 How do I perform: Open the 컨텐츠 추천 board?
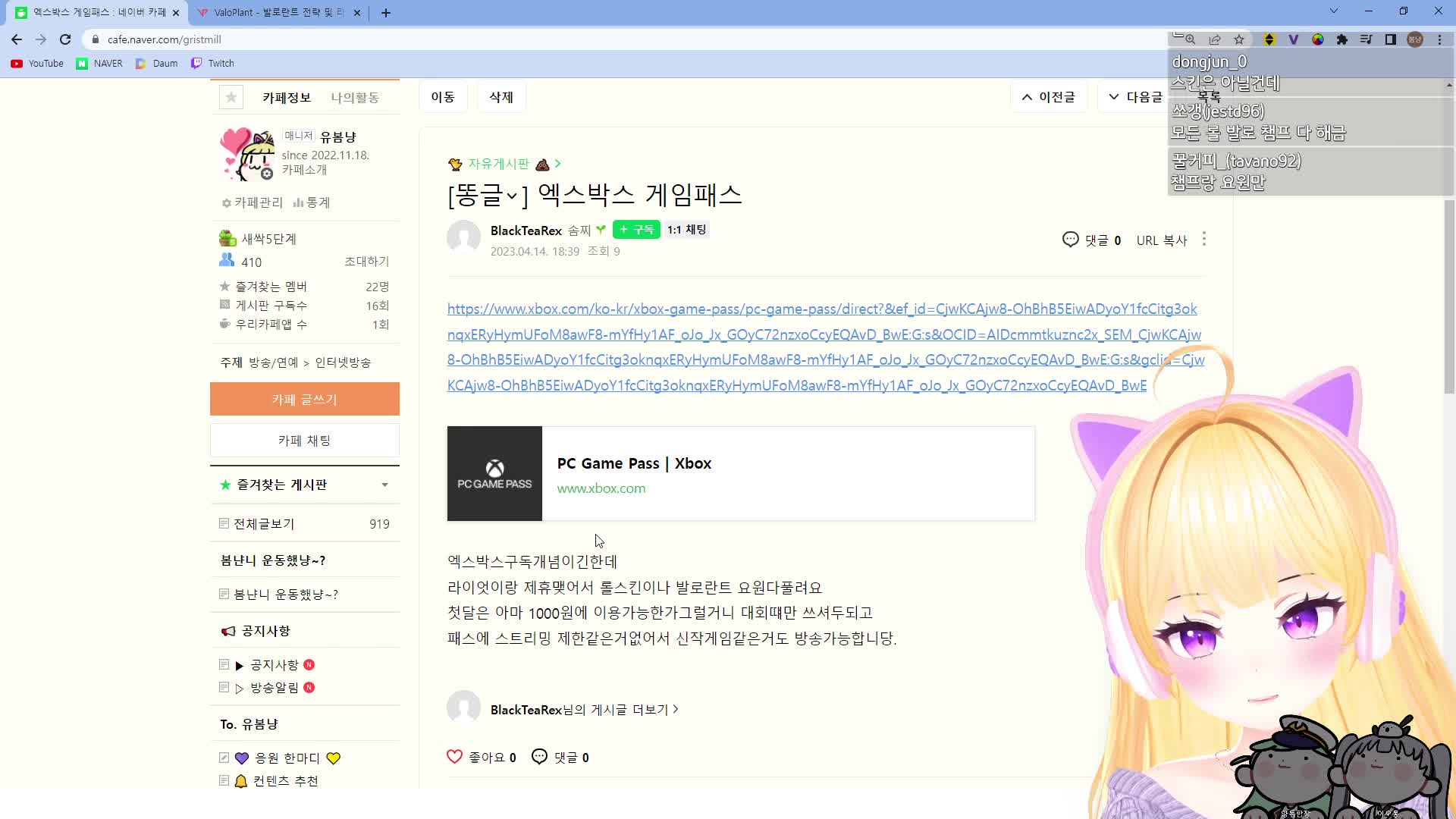pos(276,781)
